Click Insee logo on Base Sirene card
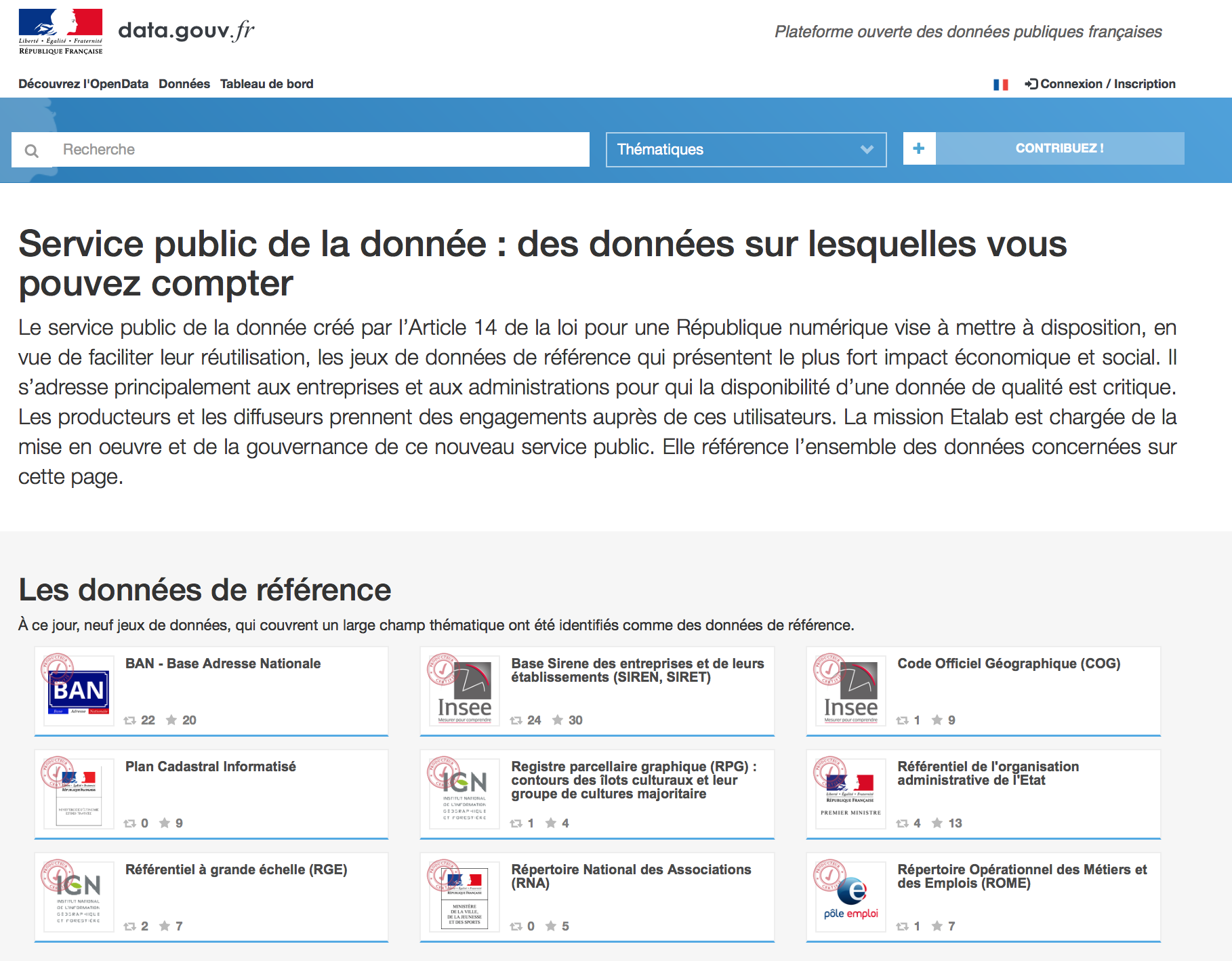 pos(465,692)
